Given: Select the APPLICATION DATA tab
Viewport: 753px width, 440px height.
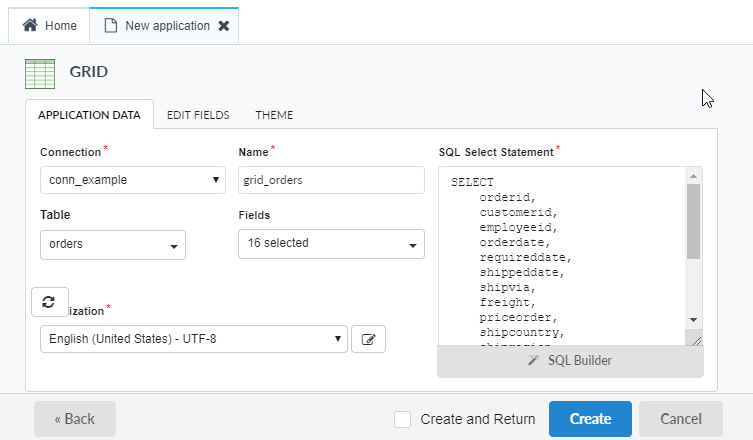Looking at the screenshot, I should [x=89, y=115].
